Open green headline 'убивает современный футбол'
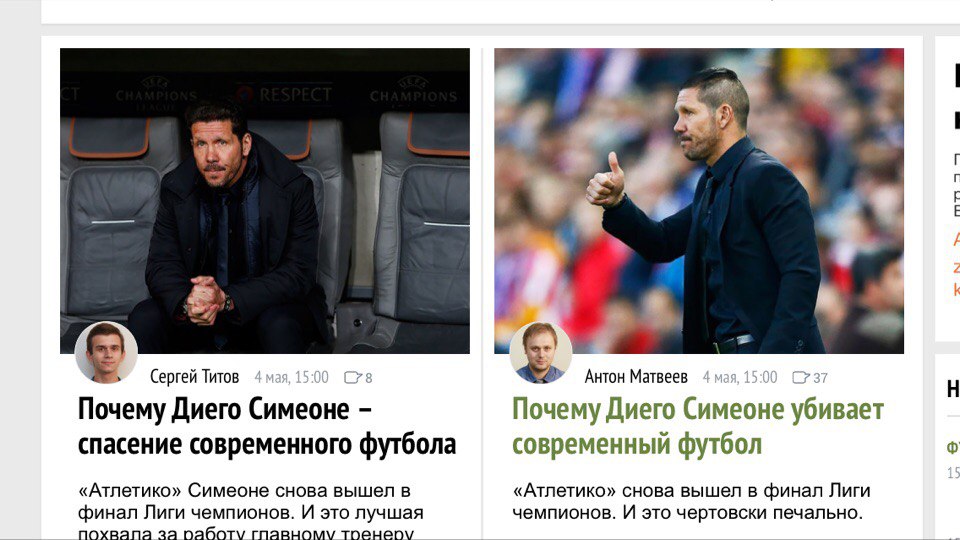The image size is (960, 540). pyautogui.click(x=698, y=426)
